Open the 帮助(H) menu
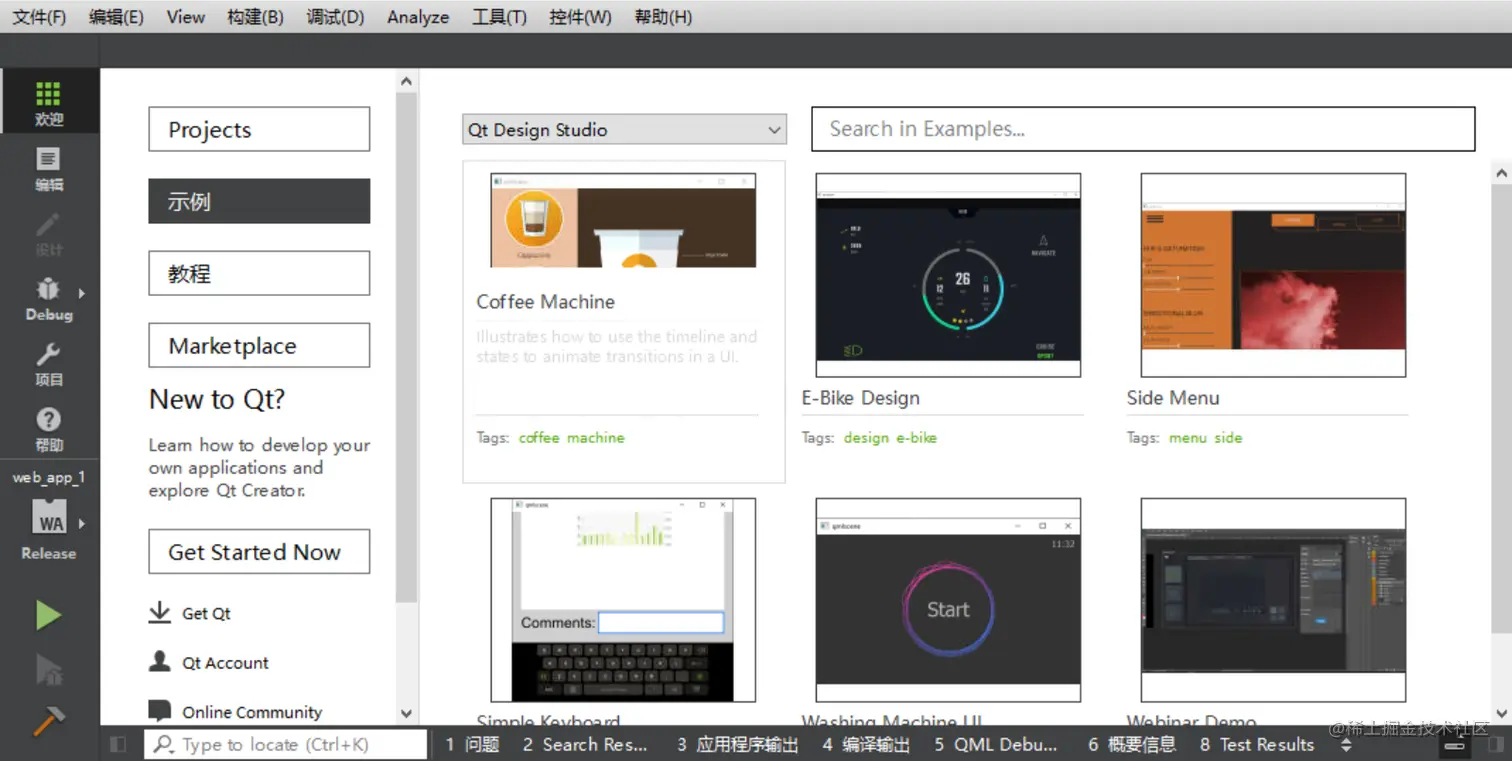This screenshot has width=1512, height=761. point(663,17)
